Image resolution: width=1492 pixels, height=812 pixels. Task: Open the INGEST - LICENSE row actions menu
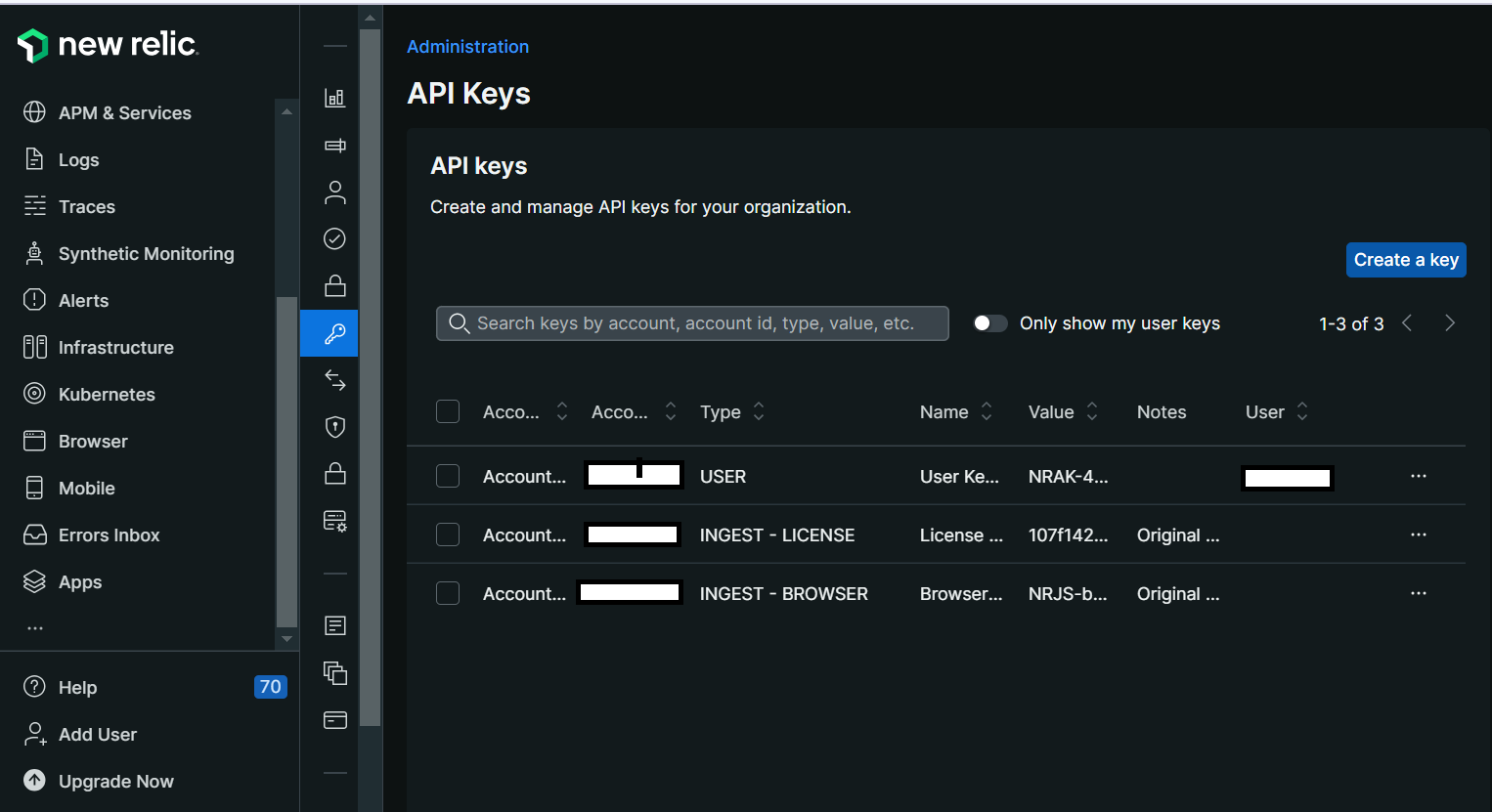[1419, 534]
